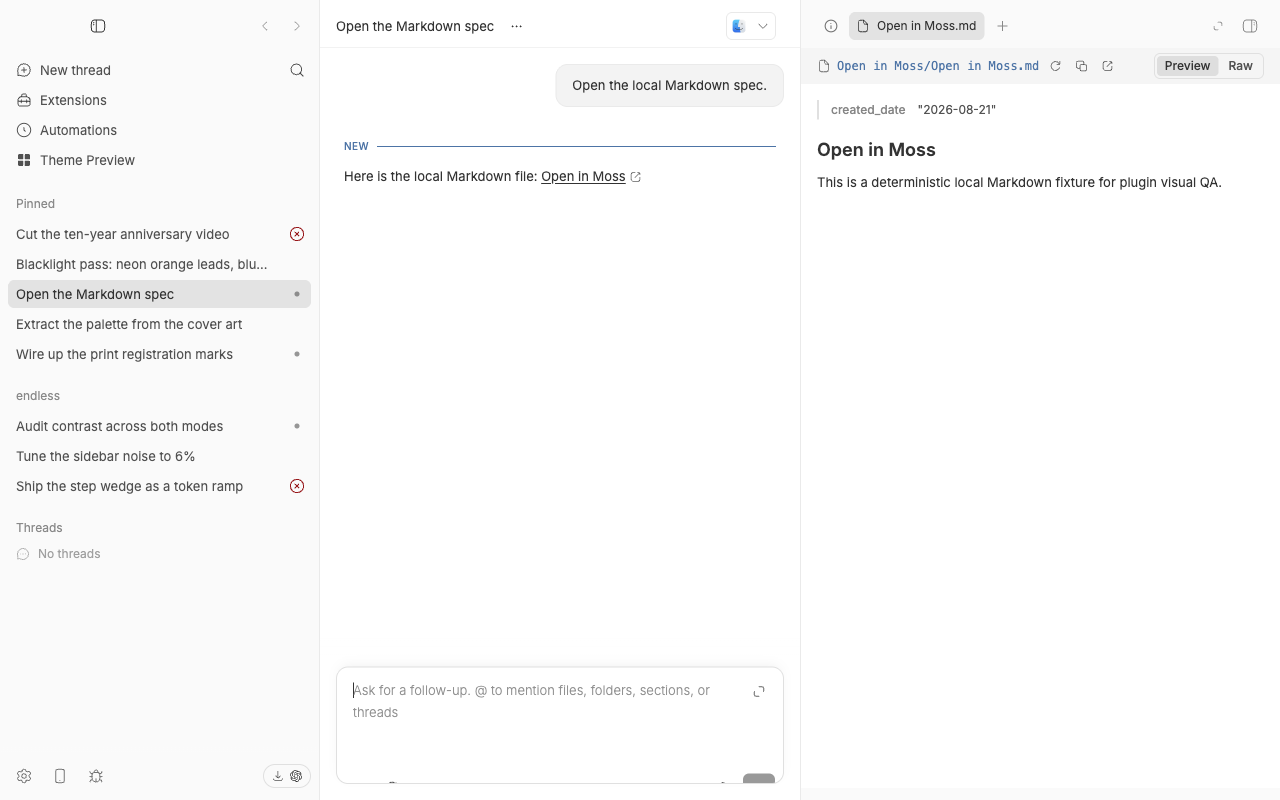Click the 'endless' section header
Image resolution: width=1280 pixels, height=800 pixels.
tap(38, 396)
